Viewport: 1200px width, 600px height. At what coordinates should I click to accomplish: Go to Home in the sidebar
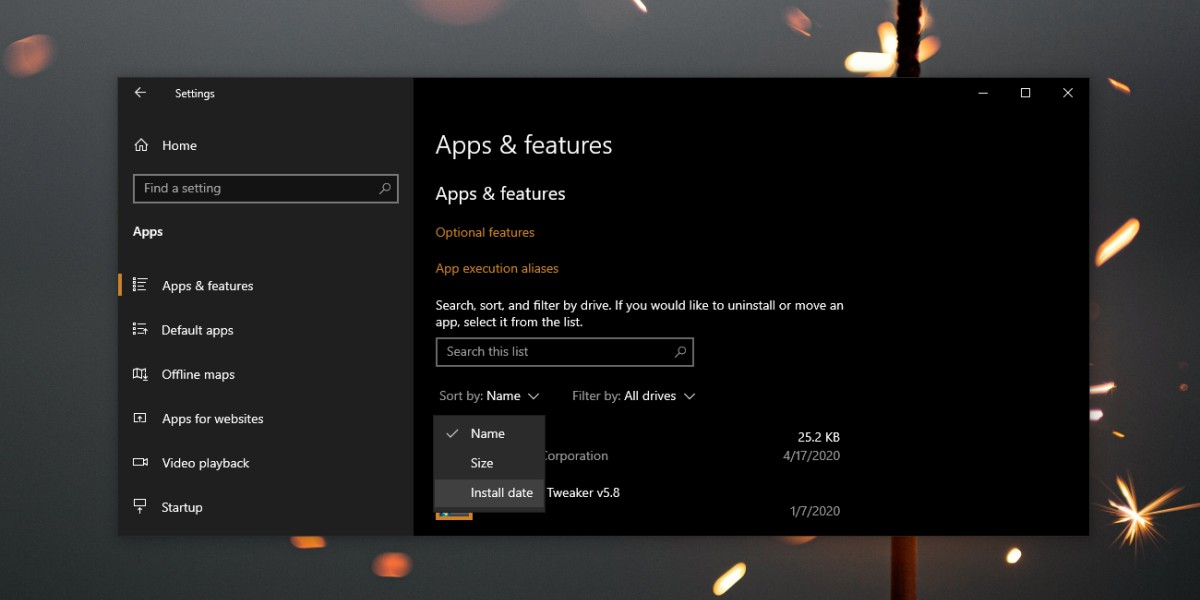point(179,145)
